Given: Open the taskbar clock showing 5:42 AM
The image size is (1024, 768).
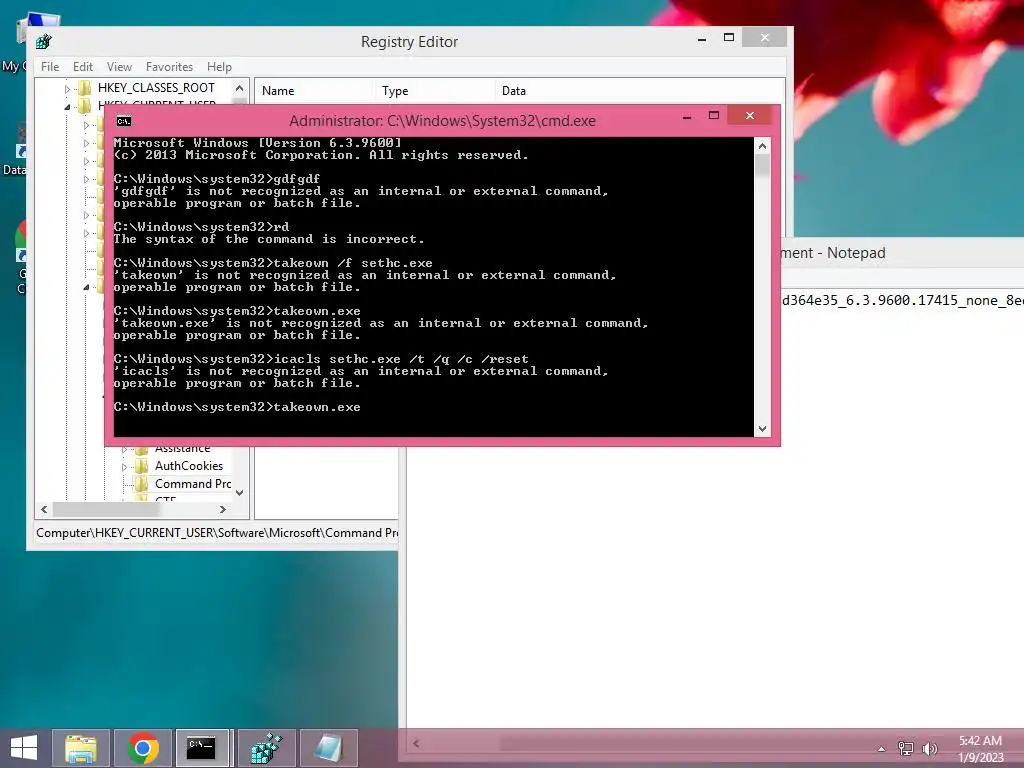Looking at the screenshot, I should pyautogui.click(x=980, y=749).
